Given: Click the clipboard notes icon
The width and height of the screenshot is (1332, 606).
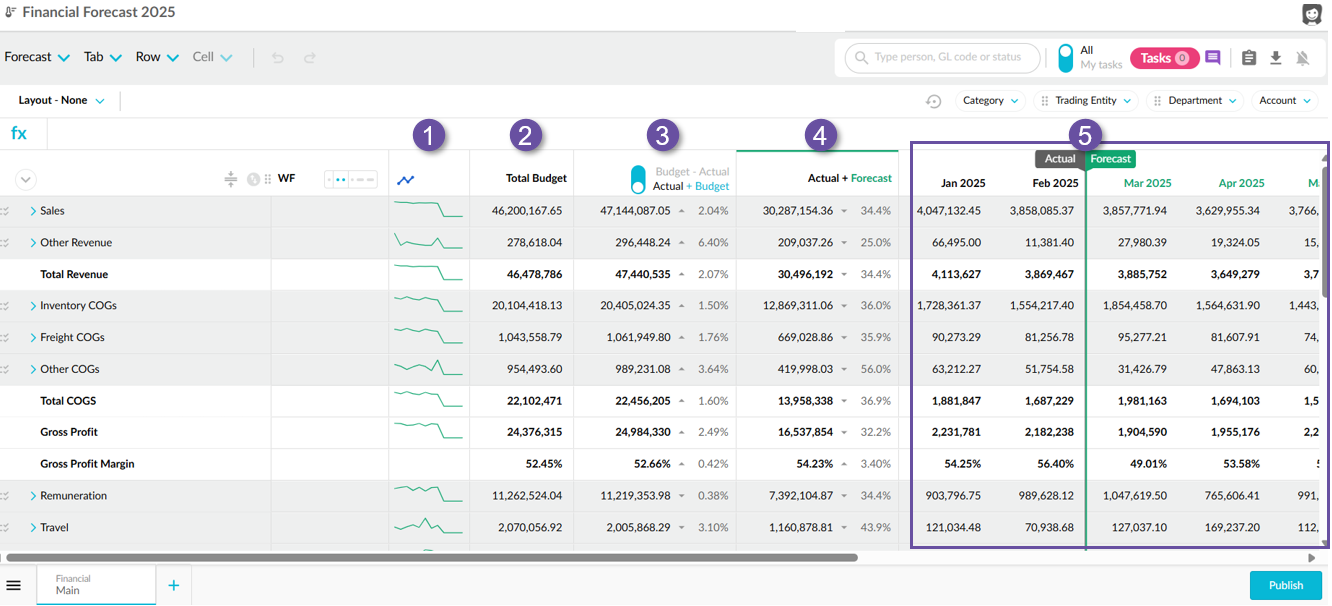Looking at the screenshot, I should tap(1248, 58).
